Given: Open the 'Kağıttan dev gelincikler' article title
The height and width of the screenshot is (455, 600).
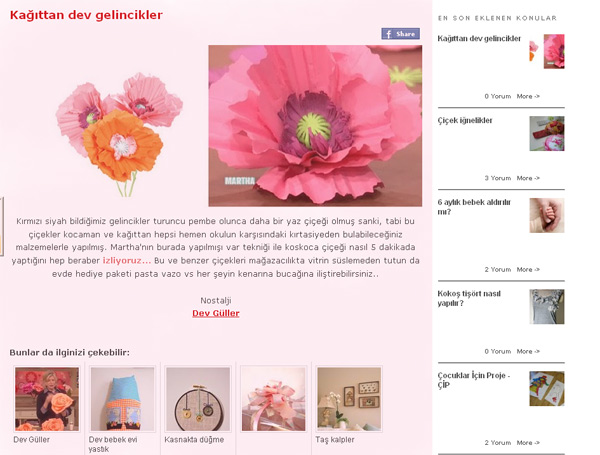Looking at the screenshot, I should click(86, 15).
